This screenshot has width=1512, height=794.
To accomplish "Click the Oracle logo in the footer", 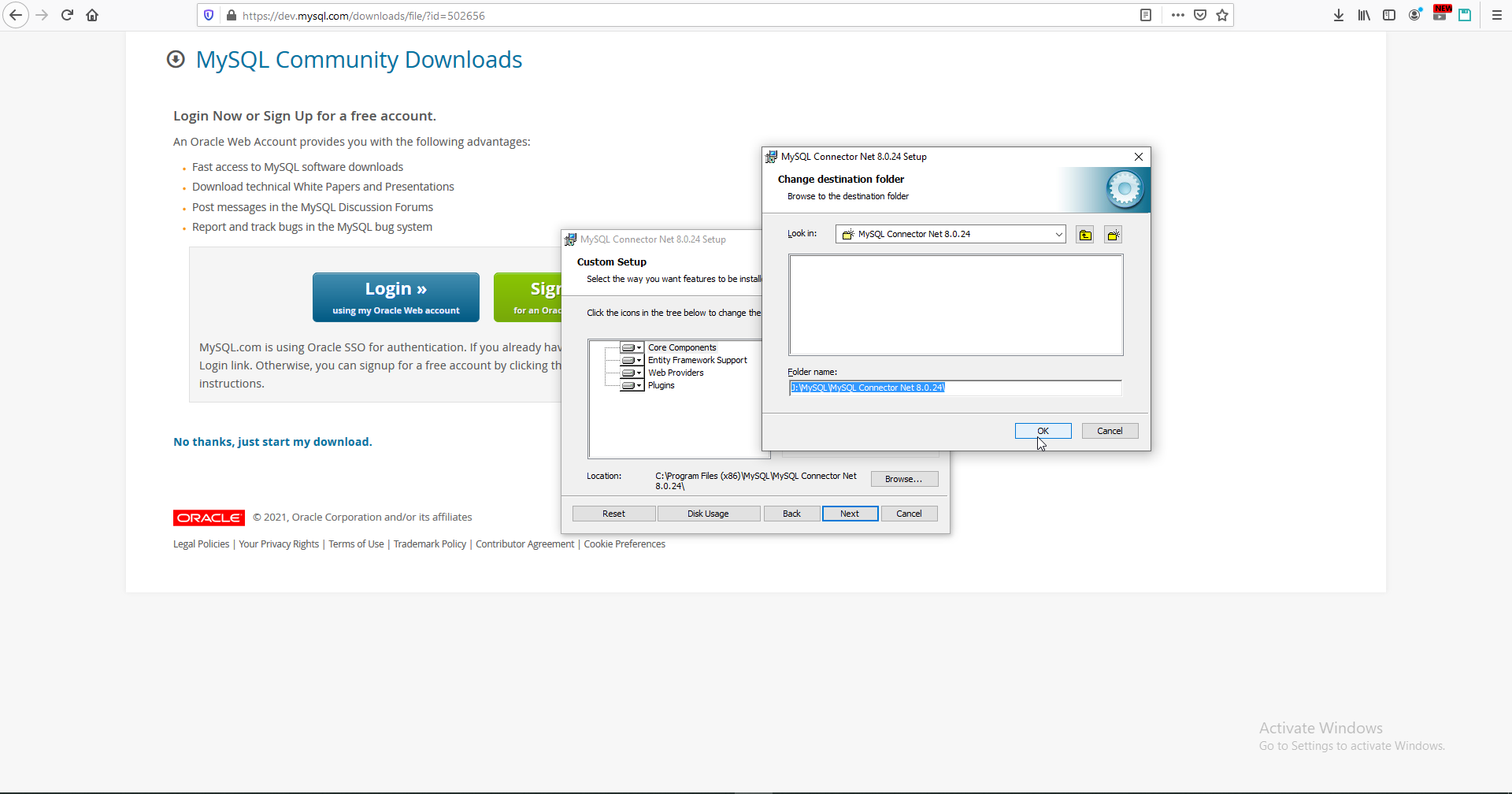I will coord(209,518).
